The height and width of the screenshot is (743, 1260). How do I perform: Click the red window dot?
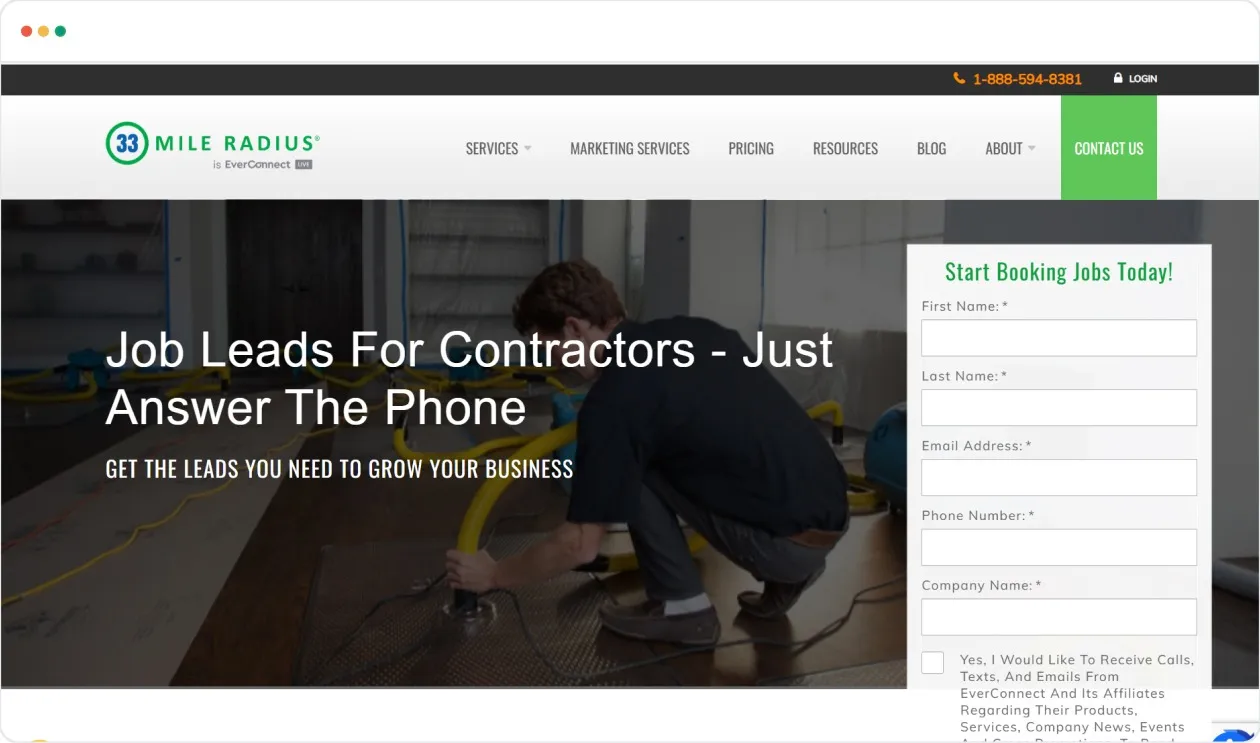pyautogui.click(x=26, y=31)
